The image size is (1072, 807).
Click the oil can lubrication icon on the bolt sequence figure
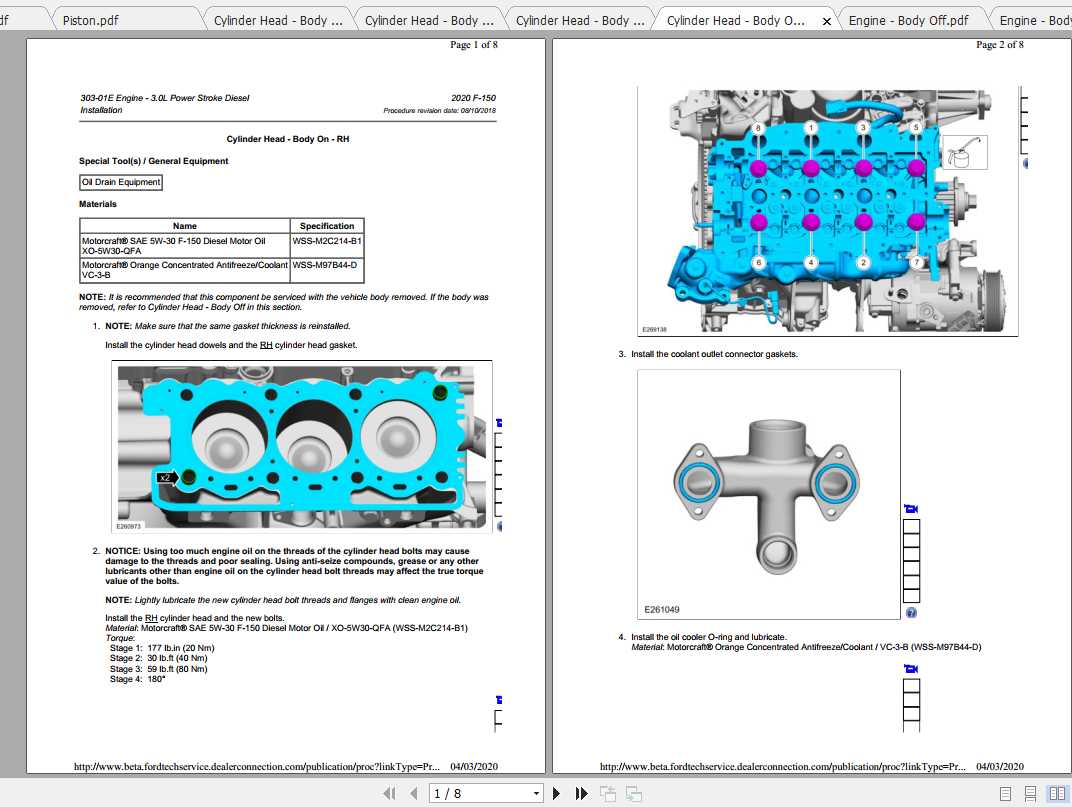965,153
